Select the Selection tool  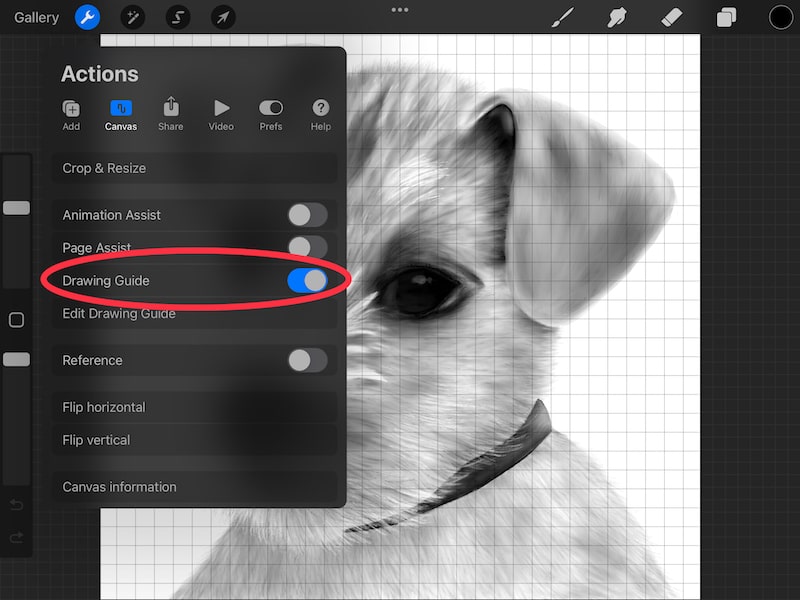178,17
